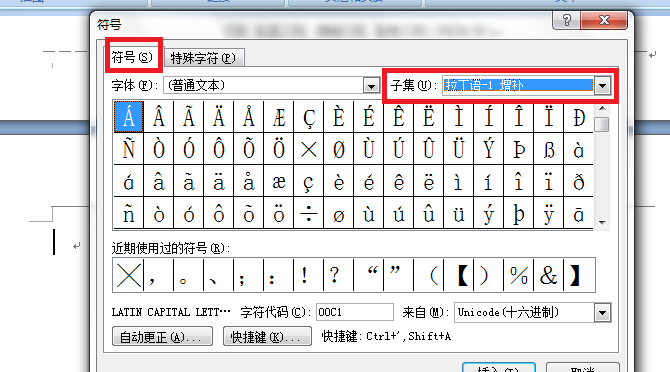Screen dimensions: 670x372
Task: Select the ÿ y-diaeresis symbol
Action: point(549,213)
